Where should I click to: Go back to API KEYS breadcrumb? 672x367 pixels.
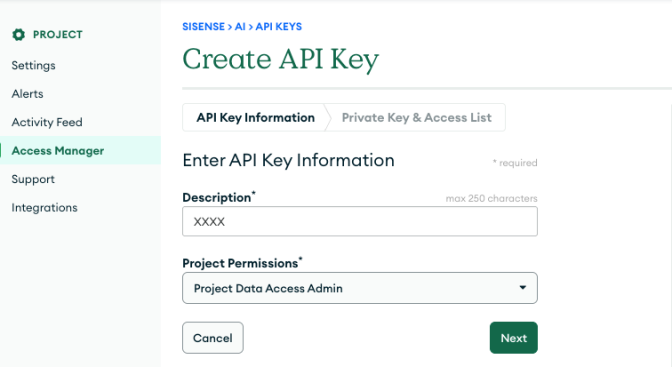(x=279, y=27)
